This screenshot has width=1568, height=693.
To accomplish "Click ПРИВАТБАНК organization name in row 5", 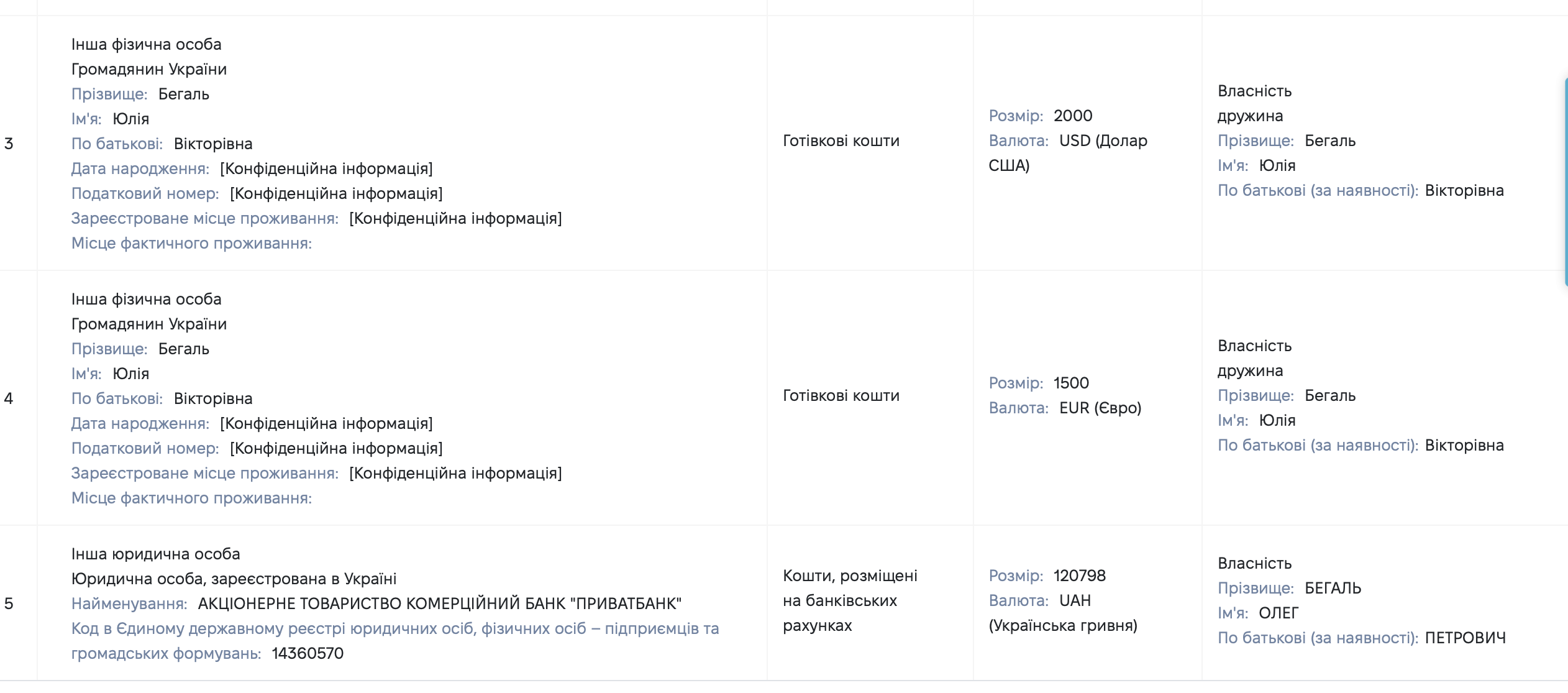I will pyautogui.click(x=439, y=604).
